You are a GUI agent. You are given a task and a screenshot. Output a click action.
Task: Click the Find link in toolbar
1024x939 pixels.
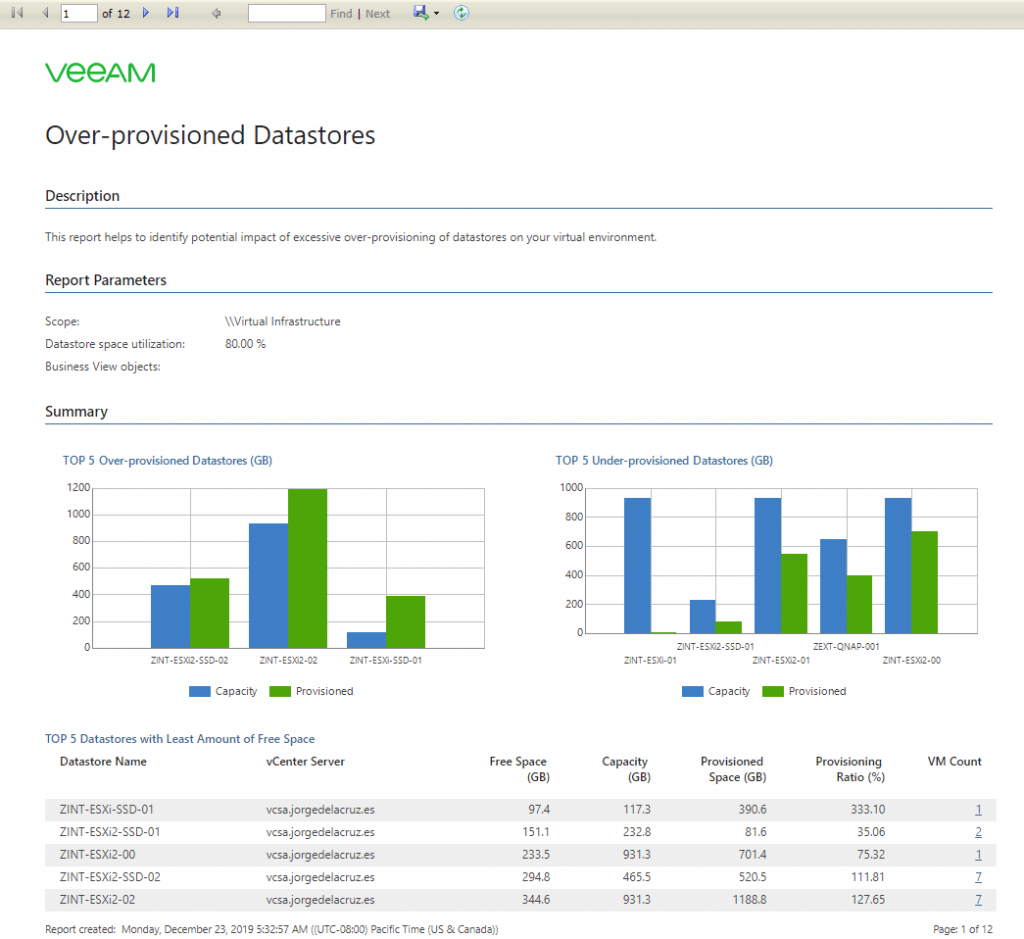tap(341, 14)
